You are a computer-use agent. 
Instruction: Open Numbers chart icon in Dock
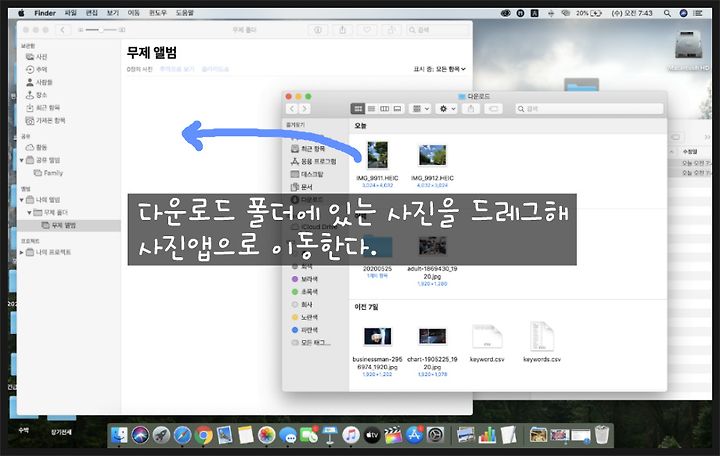point(487,434)
